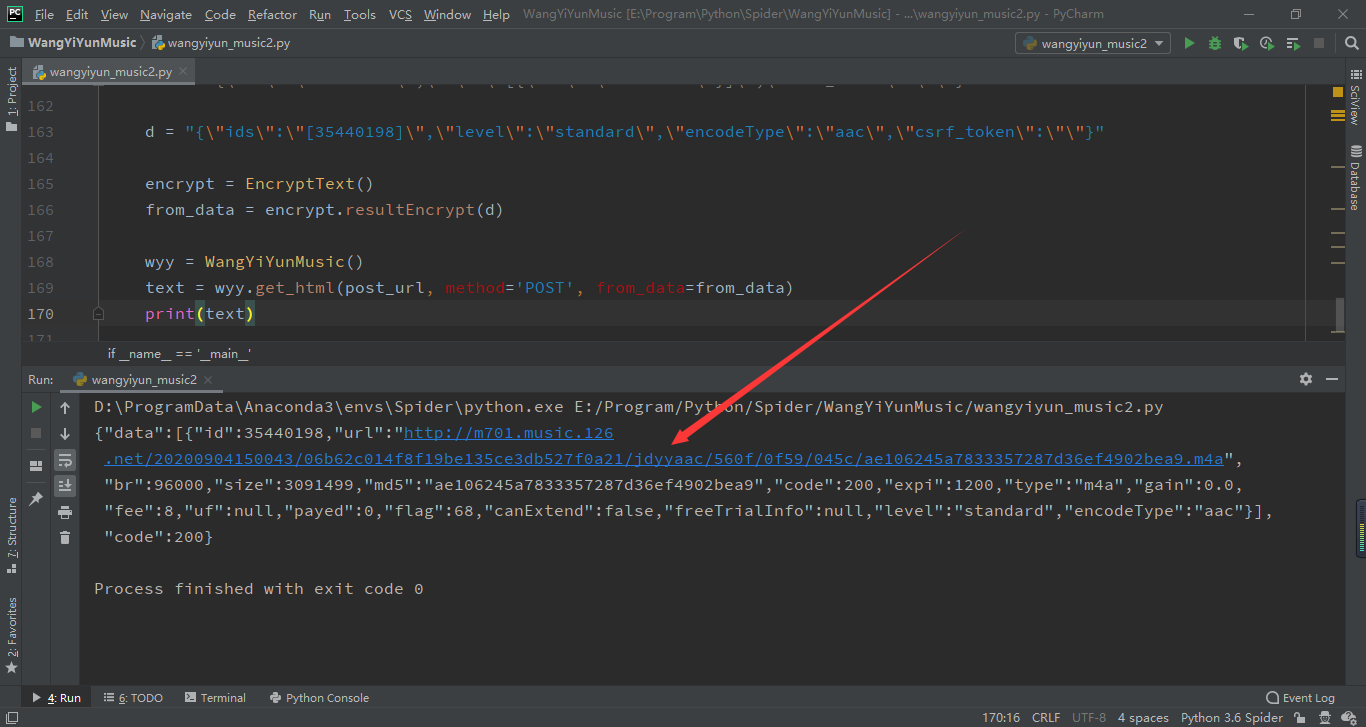The width and height of the screenshot is (1366, 727).
Task: Open the Window menu
Action: (447, 14)
